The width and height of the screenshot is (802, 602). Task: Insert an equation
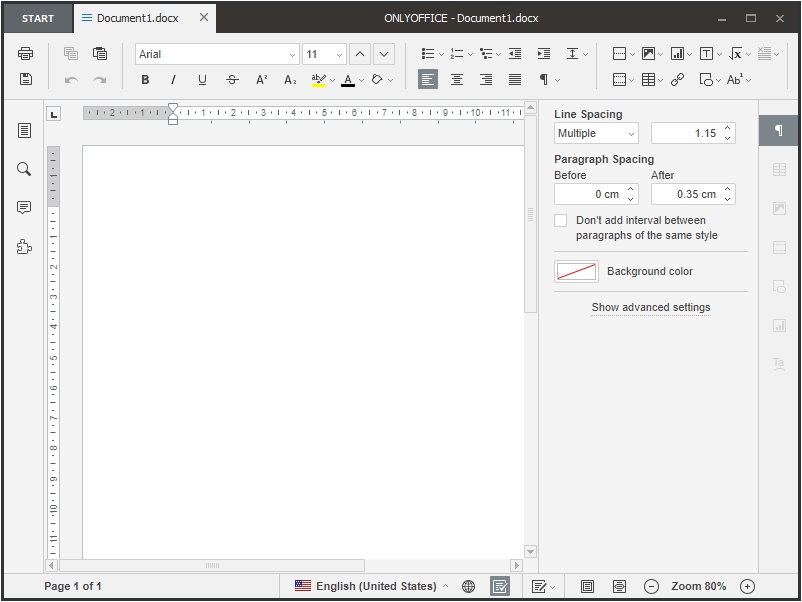[736, 53]
